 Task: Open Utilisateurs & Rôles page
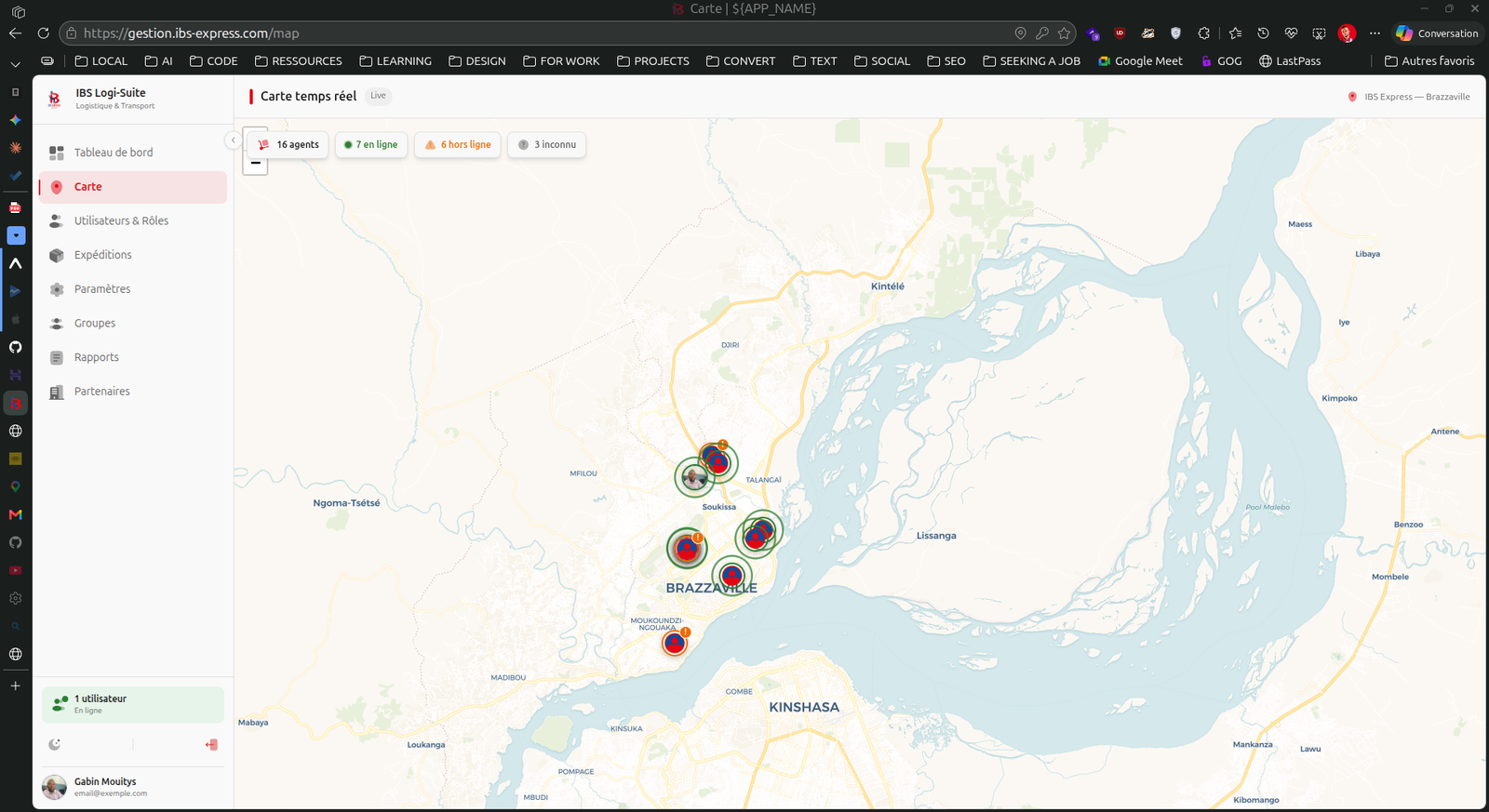pos(133,220)
